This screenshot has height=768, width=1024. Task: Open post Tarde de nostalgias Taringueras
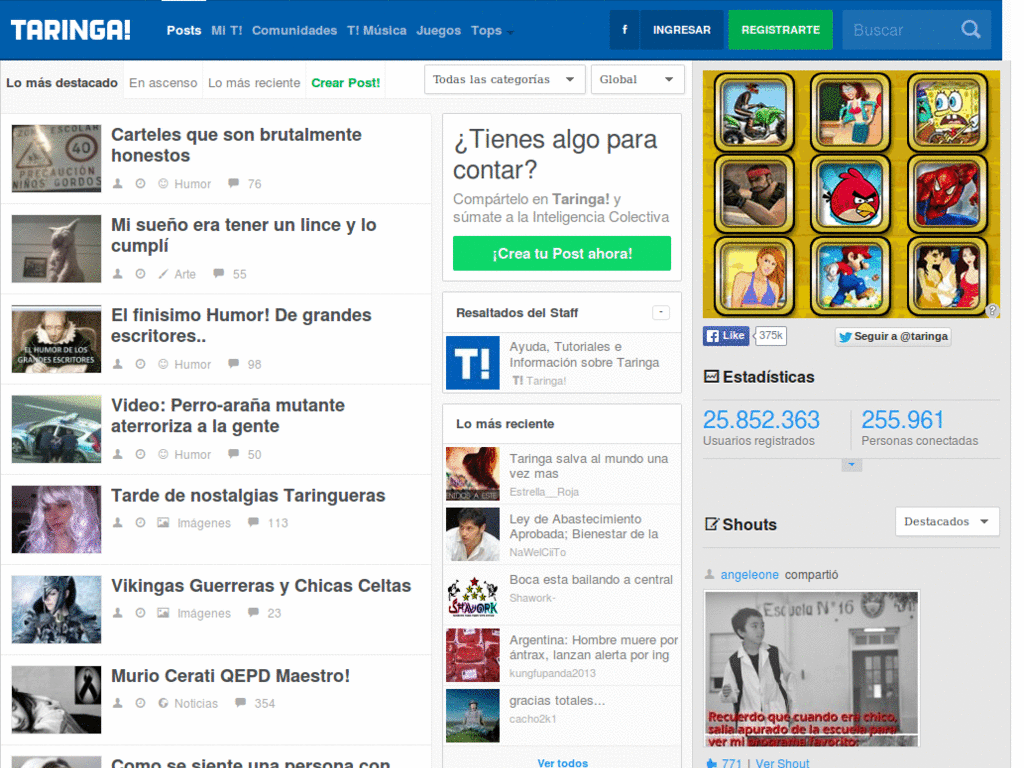tap(248, 496)
